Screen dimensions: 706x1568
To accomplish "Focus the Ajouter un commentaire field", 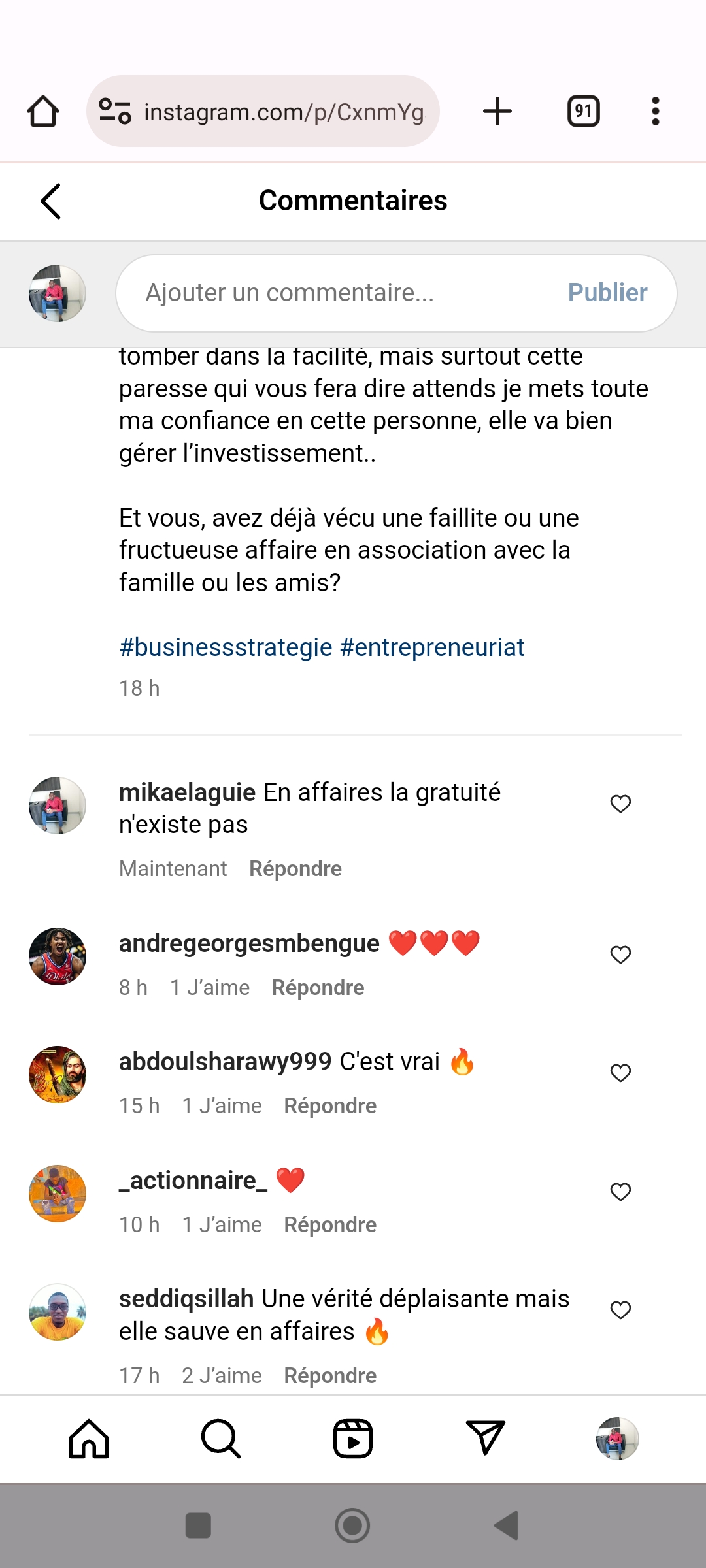I will pos(340,293).
